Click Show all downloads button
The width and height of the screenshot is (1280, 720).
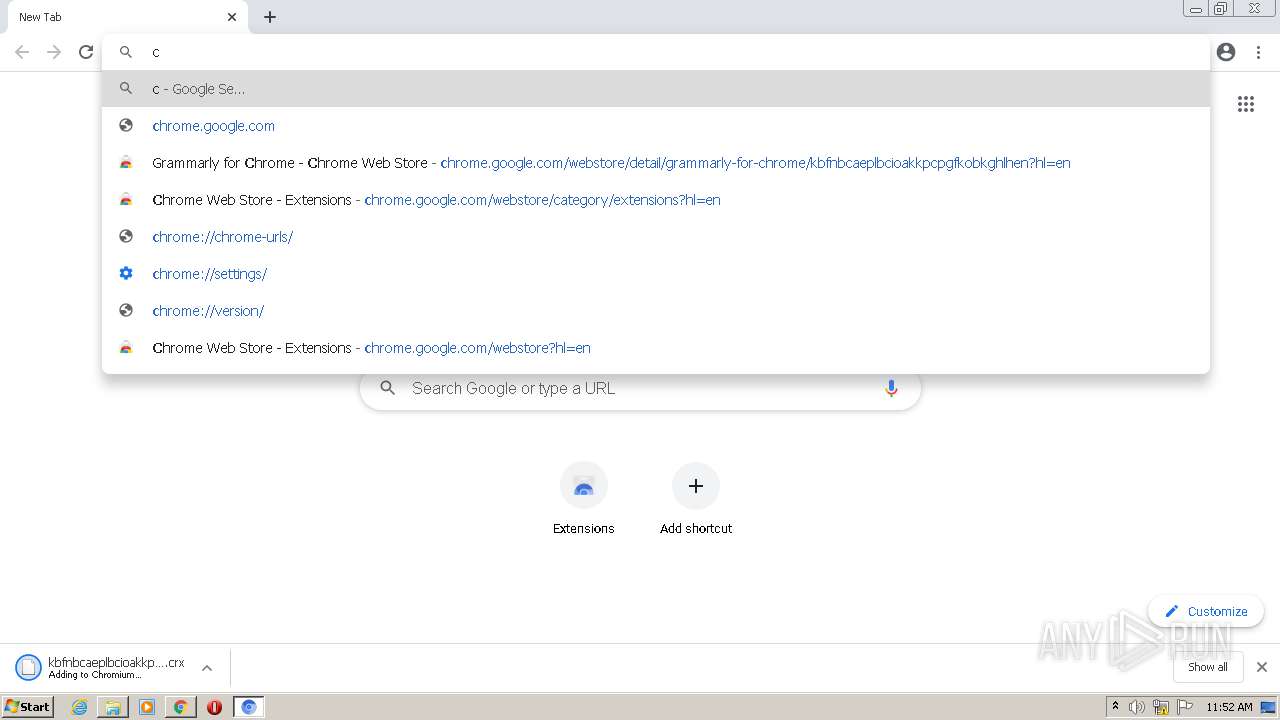pyautogui.click(x=1208, y=667)
